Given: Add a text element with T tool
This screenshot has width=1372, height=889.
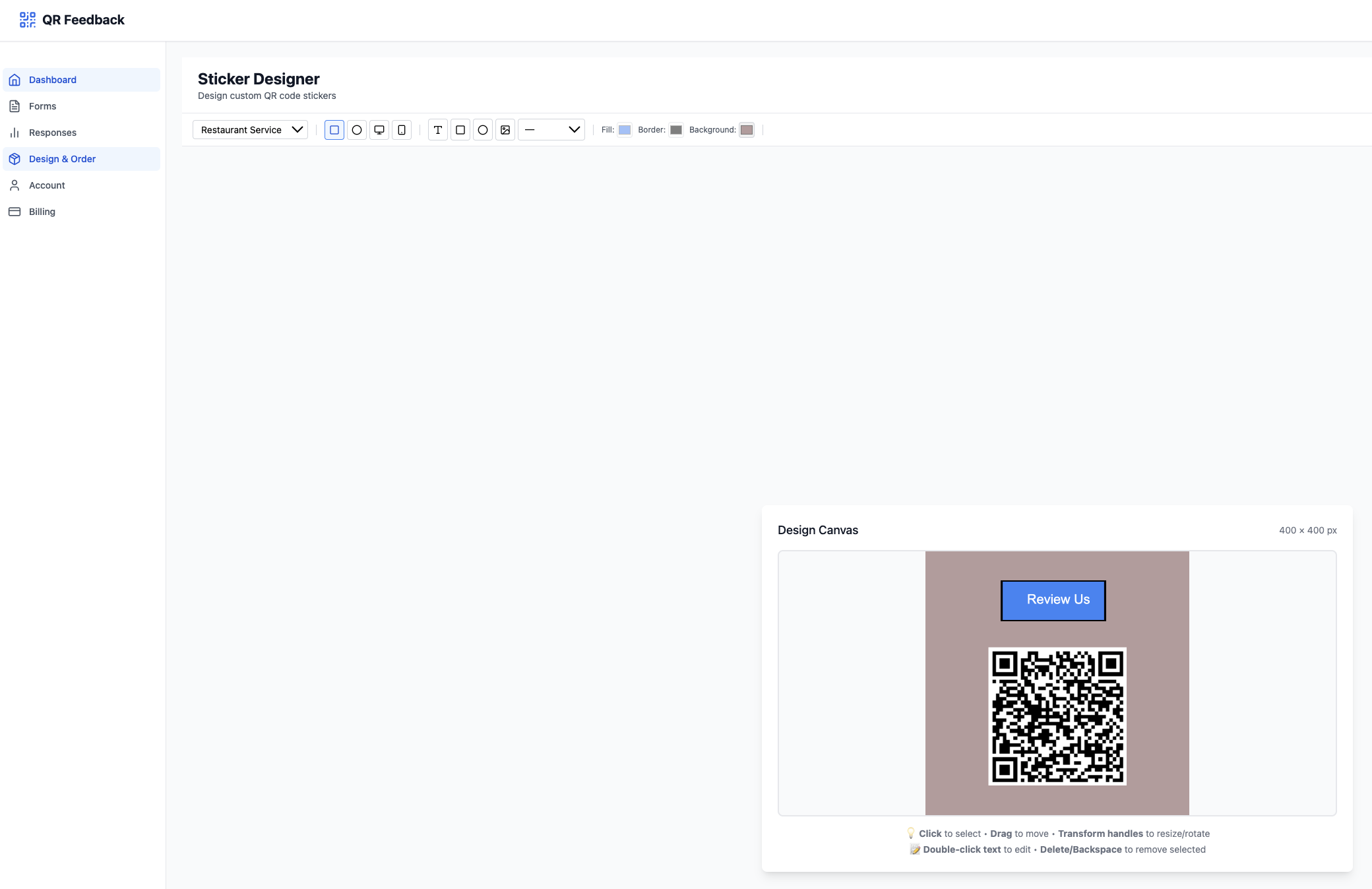Looking at the screenshot, I should [x=438, y=130].
